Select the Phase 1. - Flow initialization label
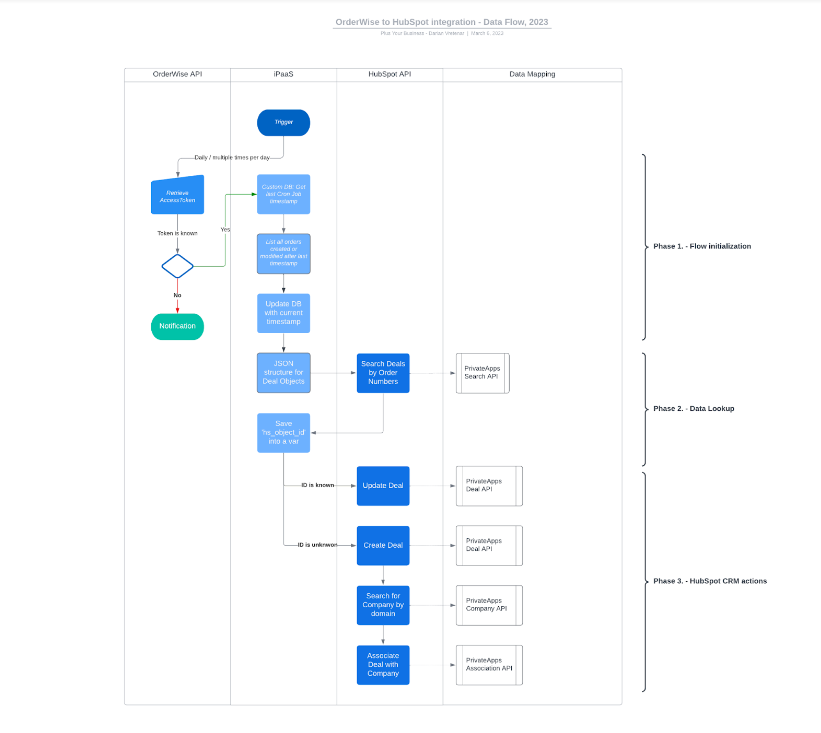The height and width of the screenshot is (733, 821). click(x=702, y=246)
